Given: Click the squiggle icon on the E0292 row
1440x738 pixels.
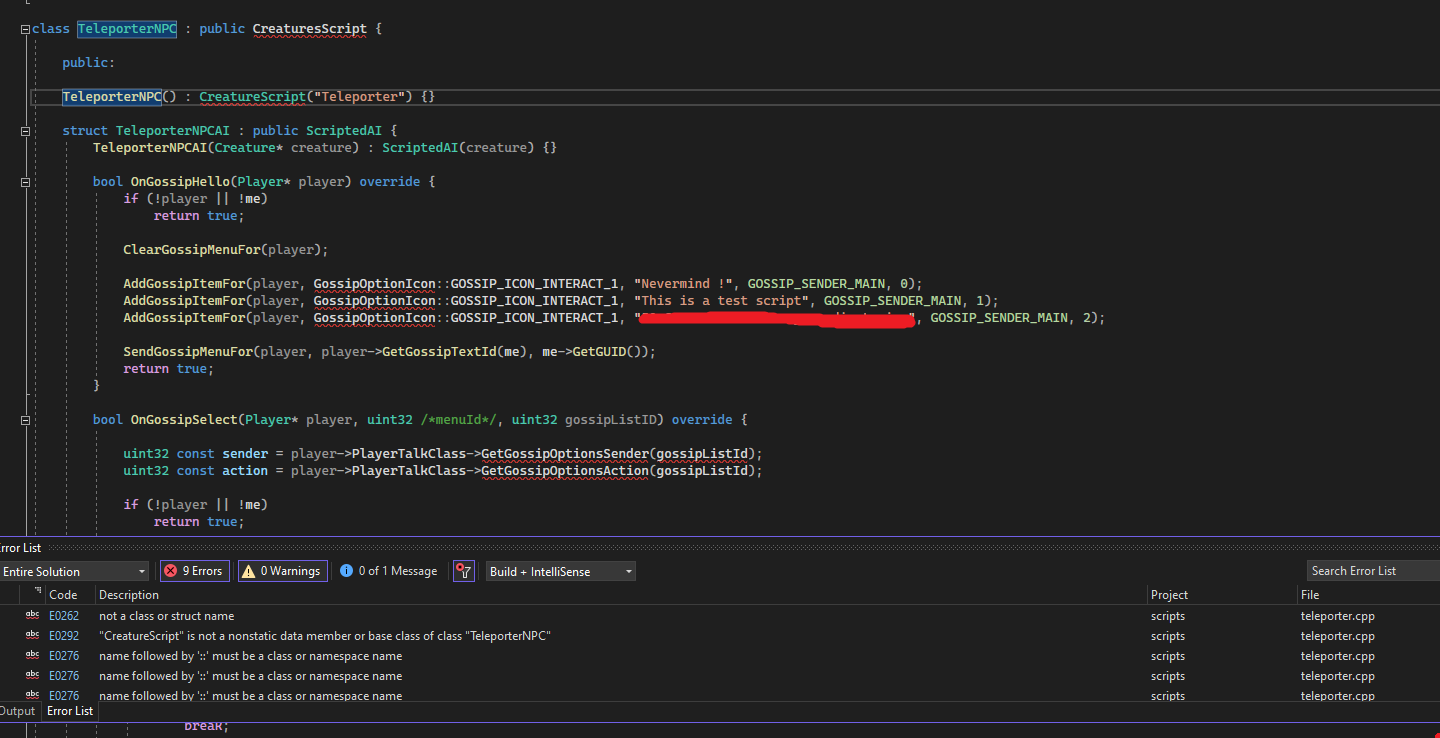Looking at the screenshot, I should click(x=32, y=636).
